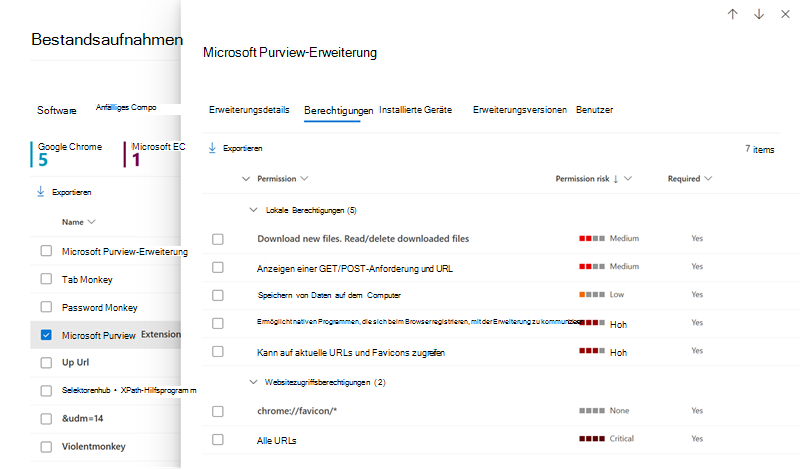Click the Low risk bars for Speichern von Daten

592,294
